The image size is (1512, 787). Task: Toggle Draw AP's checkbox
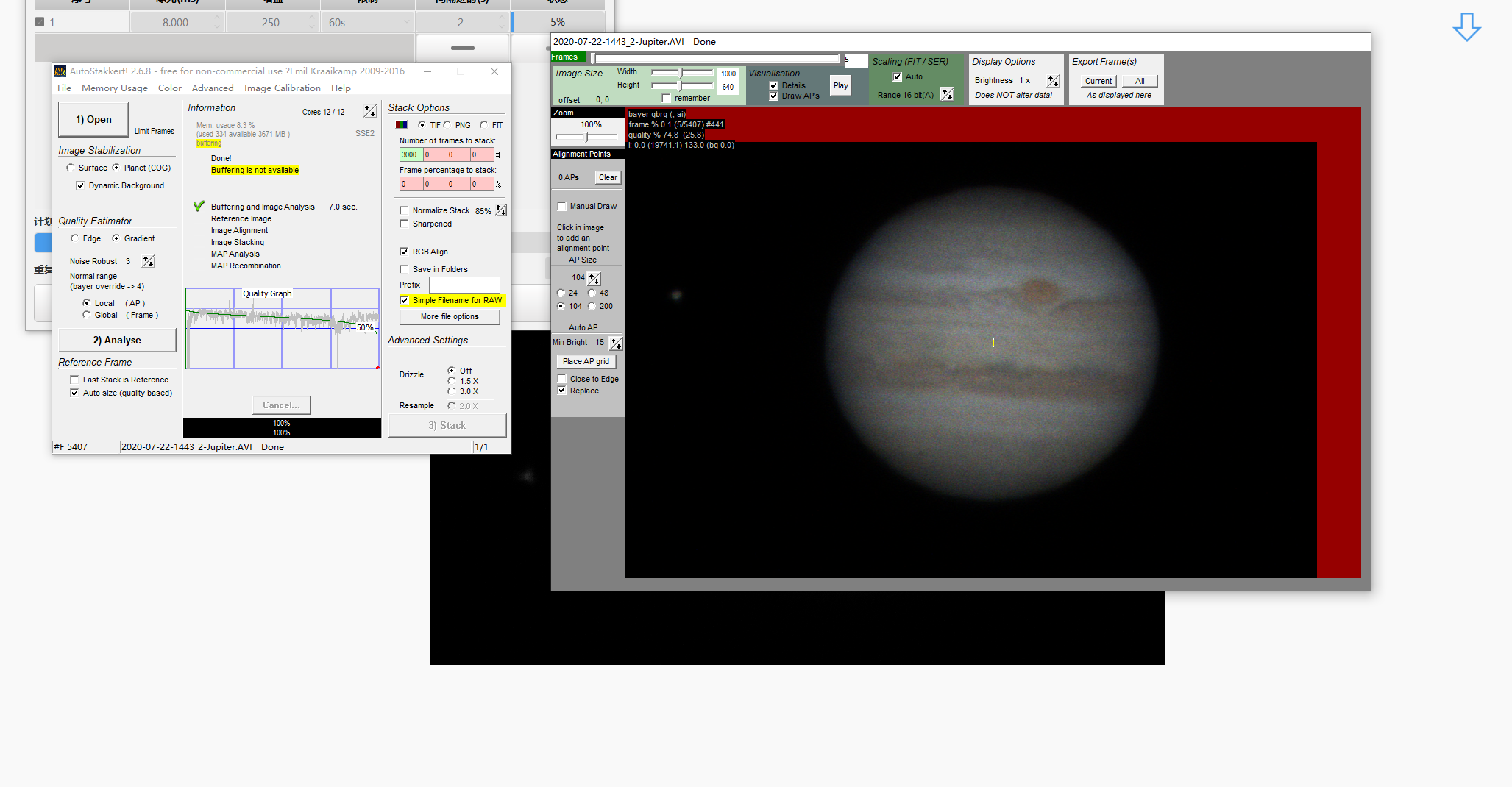point(774,96)
